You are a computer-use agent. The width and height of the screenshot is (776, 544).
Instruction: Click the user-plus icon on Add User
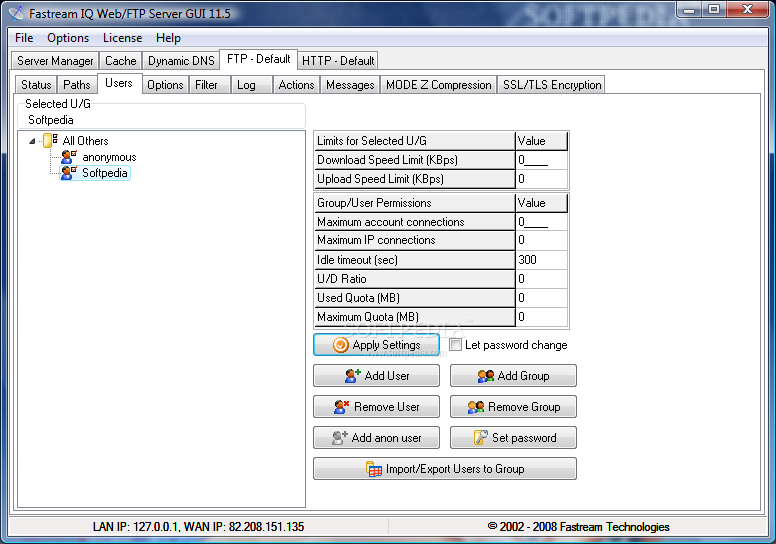352,376
